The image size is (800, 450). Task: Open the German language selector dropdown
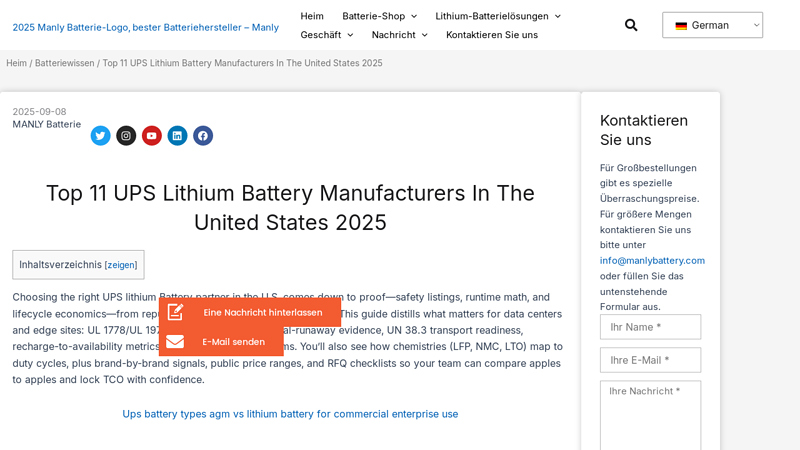(712, 25)
